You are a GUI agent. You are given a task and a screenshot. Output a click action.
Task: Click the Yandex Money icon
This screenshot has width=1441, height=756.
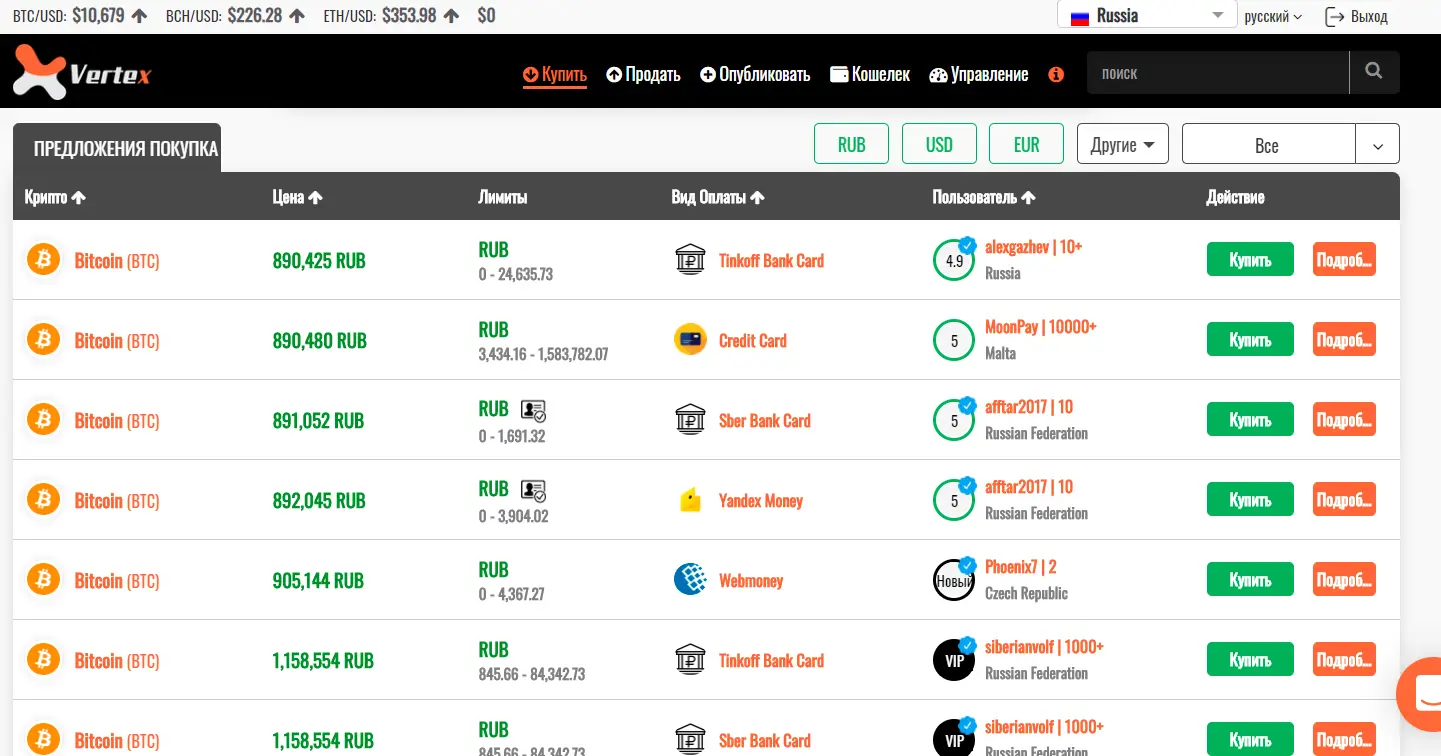(690, 500)
